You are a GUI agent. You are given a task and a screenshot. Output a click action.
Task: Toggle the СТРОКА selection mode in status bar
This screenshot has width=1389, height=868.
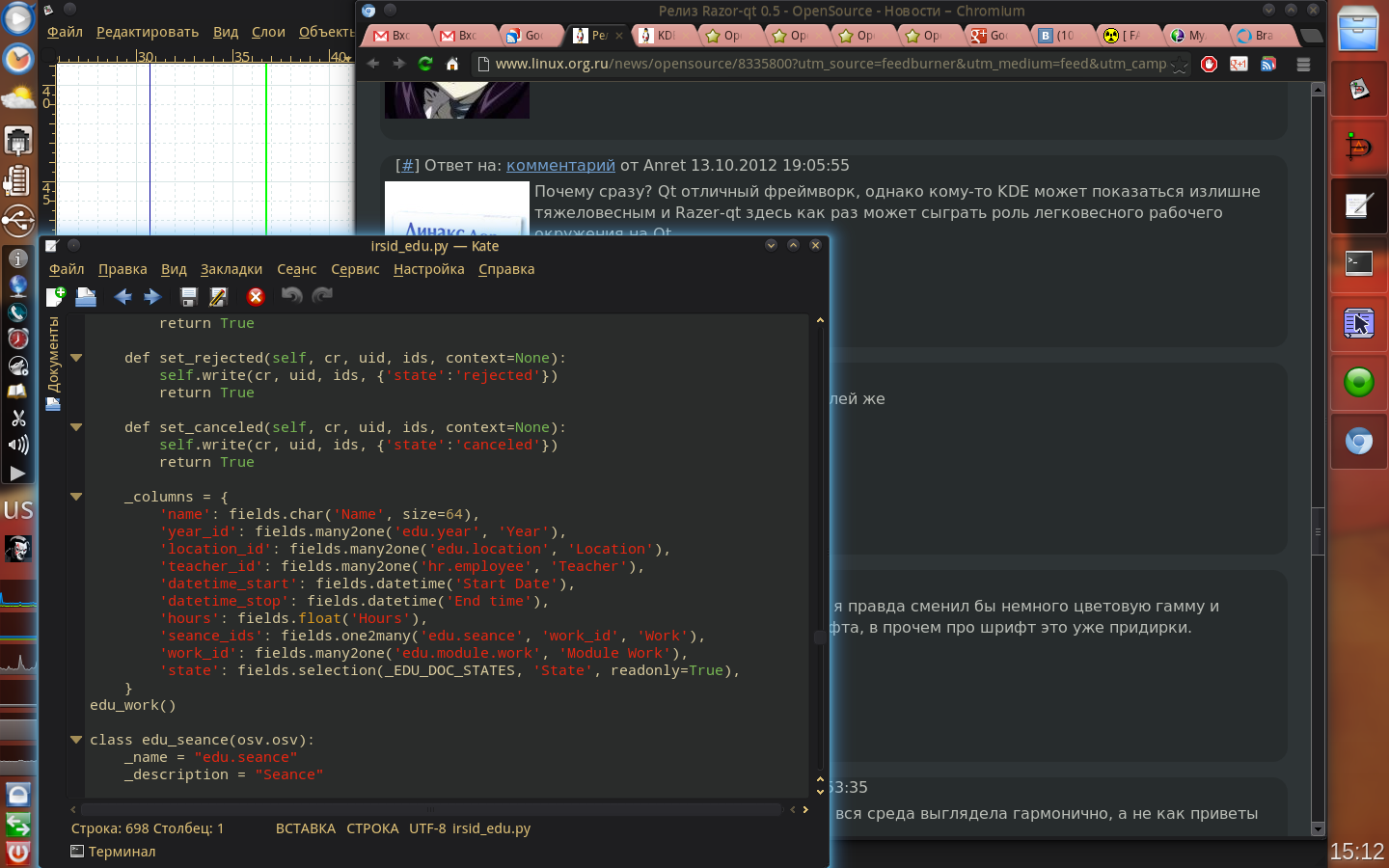coord(372,828)
